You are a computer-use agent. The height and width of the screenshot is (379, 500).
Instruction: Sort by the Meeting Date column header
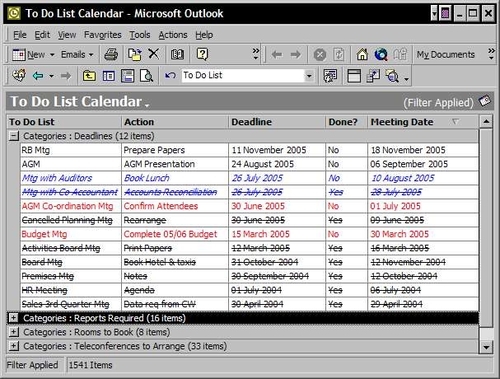tap(423, 122)
